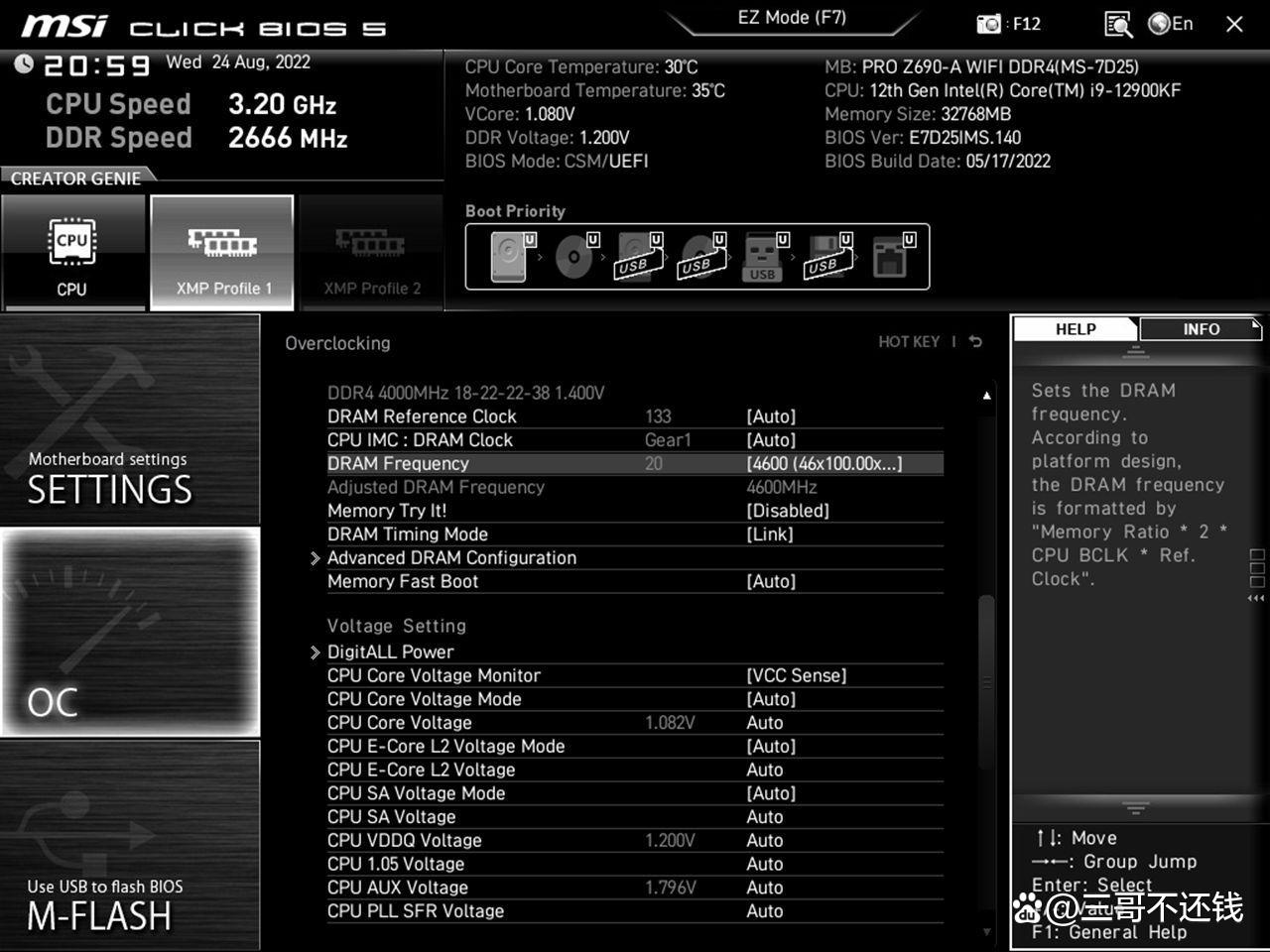This screenshot has width=1270, height=952.
Task: Select the network boot device icon
Action: pyautogui.click(x=892, y=257)
